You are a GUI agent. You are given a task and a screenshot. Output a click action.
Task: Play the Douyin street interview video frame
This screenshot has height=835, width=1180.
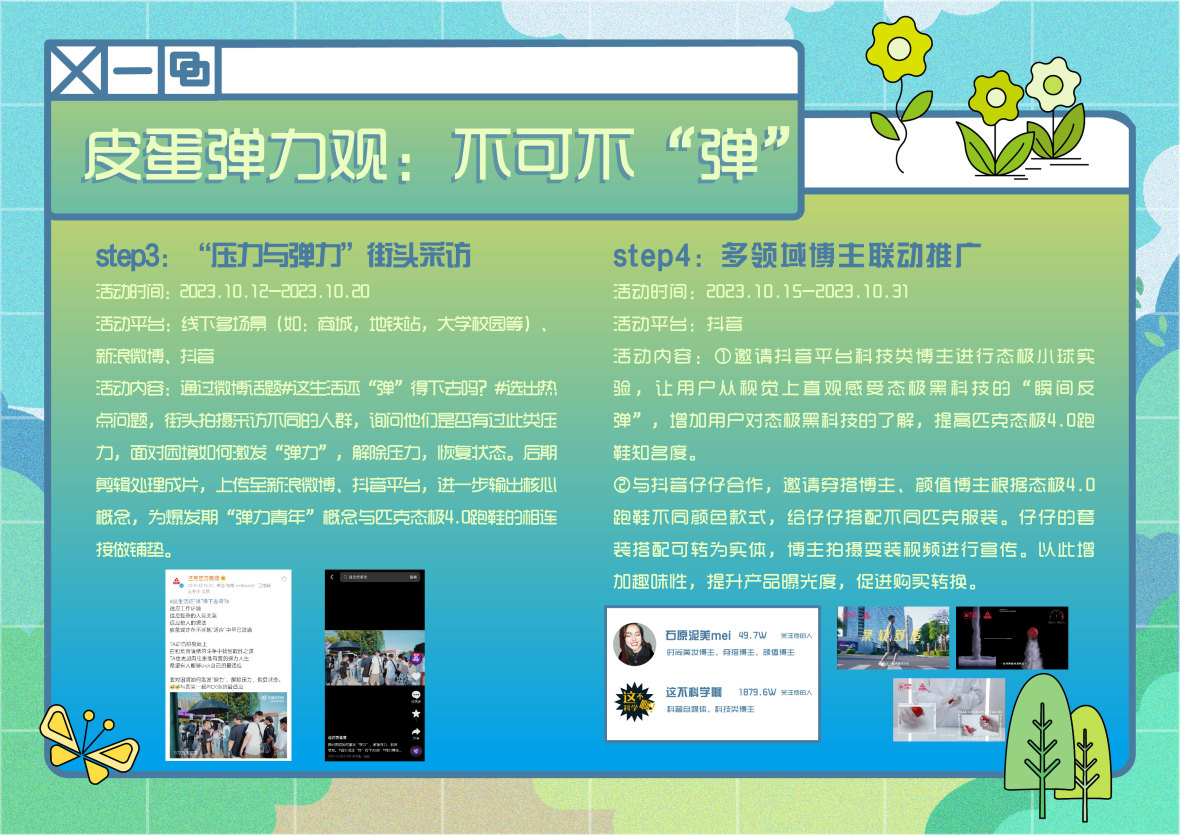coord(375,658)
